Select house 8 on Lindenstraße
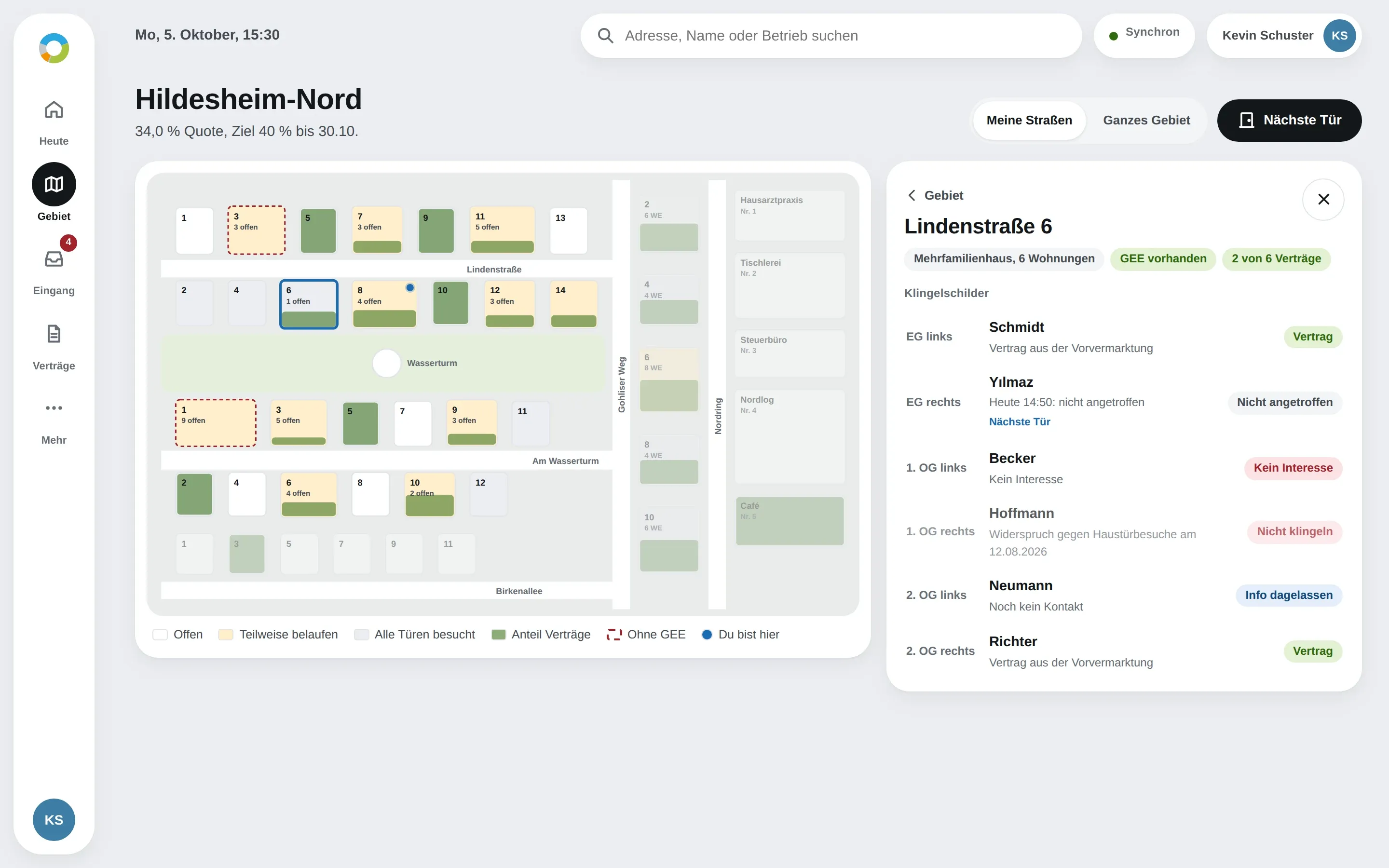Screen dimensions: 1389x868 pyautogui.click(x=384, y=304)
